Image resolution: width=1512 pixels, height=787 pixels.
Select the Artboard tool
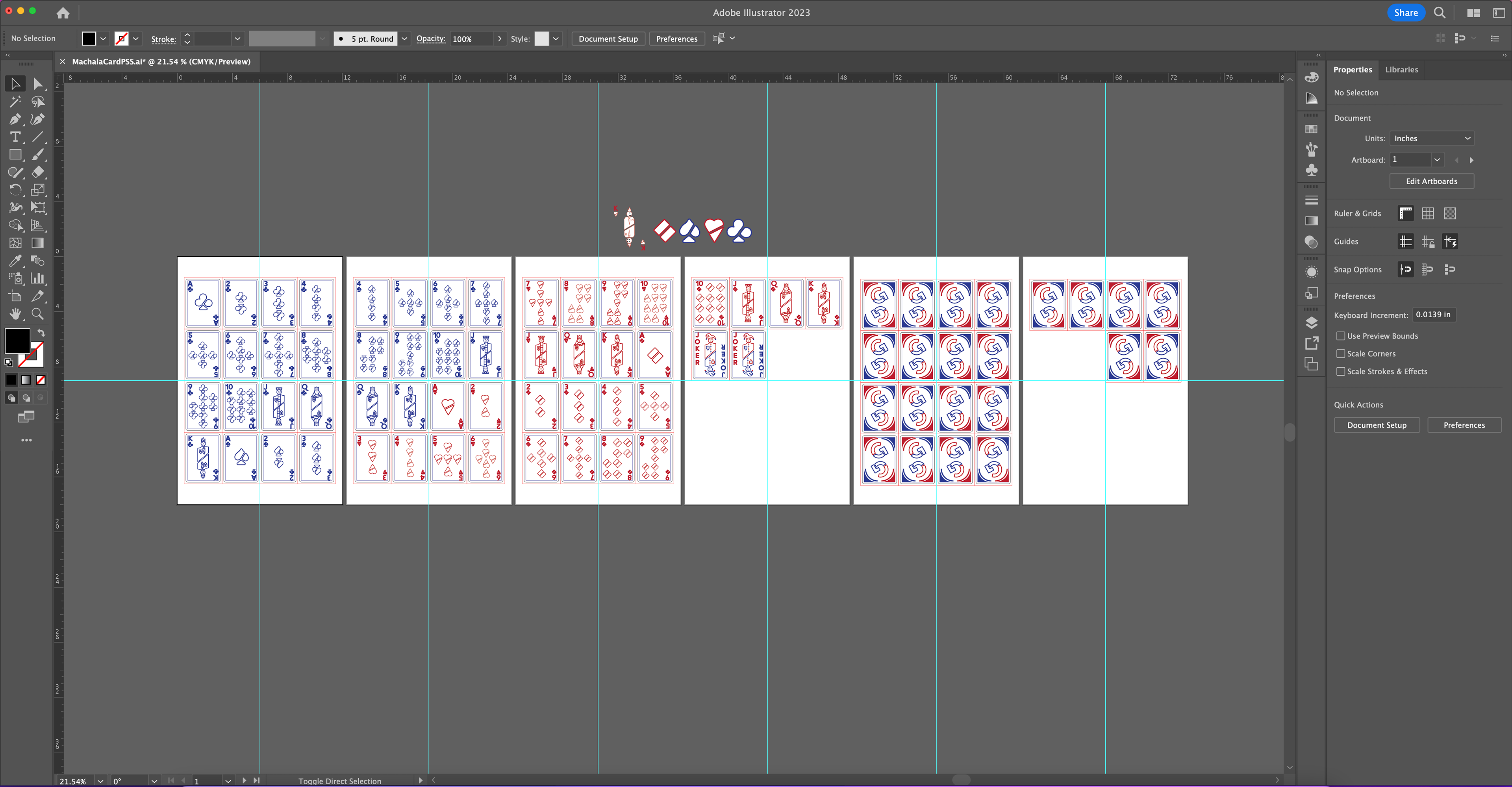pyautogui.click(x=15, y=296)
